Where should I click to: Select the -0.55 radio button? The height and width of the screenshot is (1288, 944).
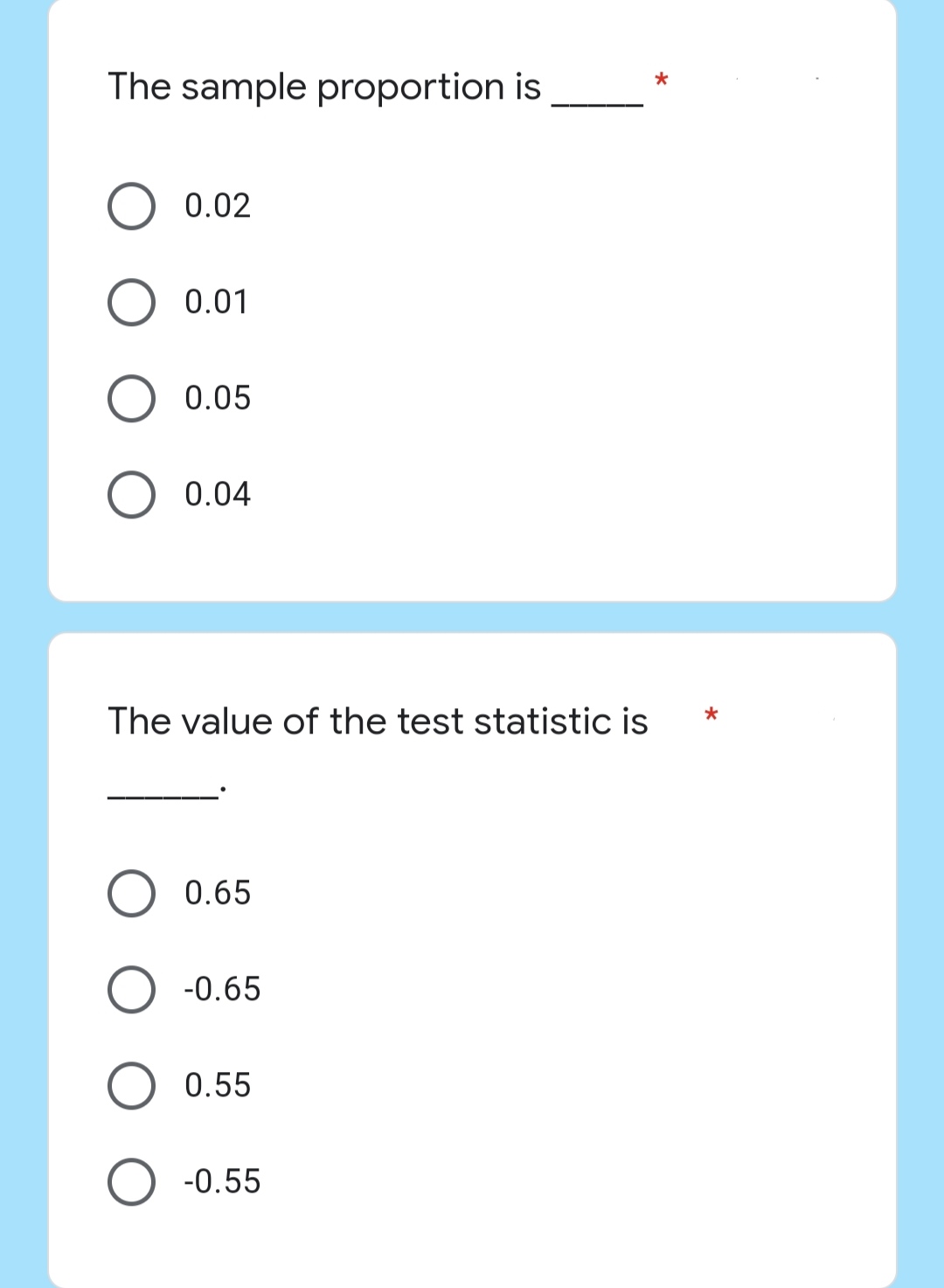pos(131,1182)
